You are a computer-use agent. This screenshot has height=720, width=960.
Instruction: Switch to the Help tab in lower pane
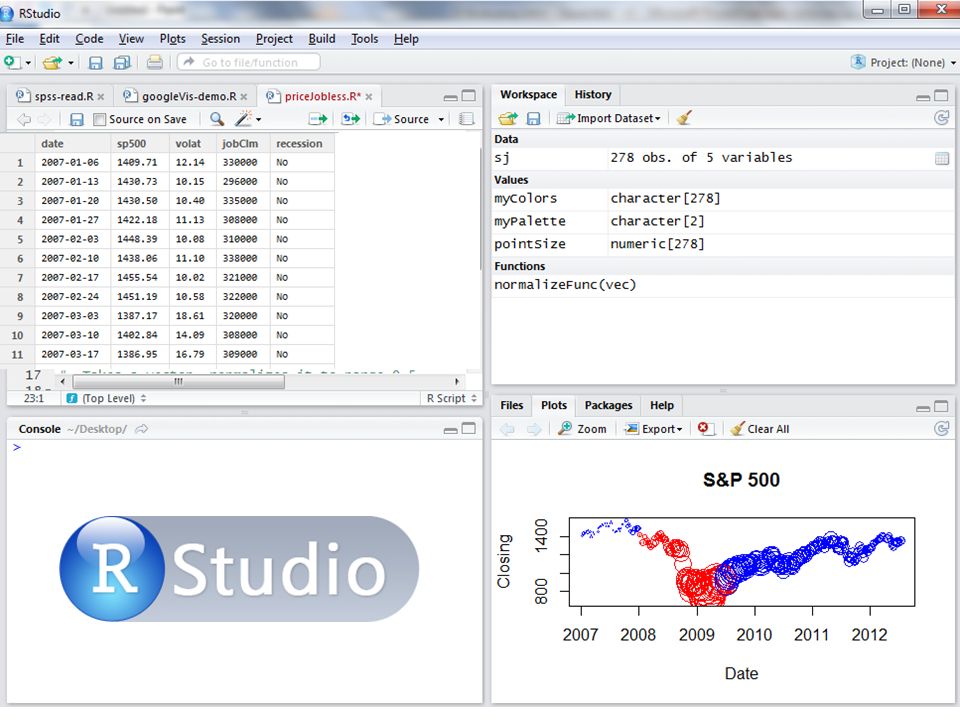coord(662,405)
